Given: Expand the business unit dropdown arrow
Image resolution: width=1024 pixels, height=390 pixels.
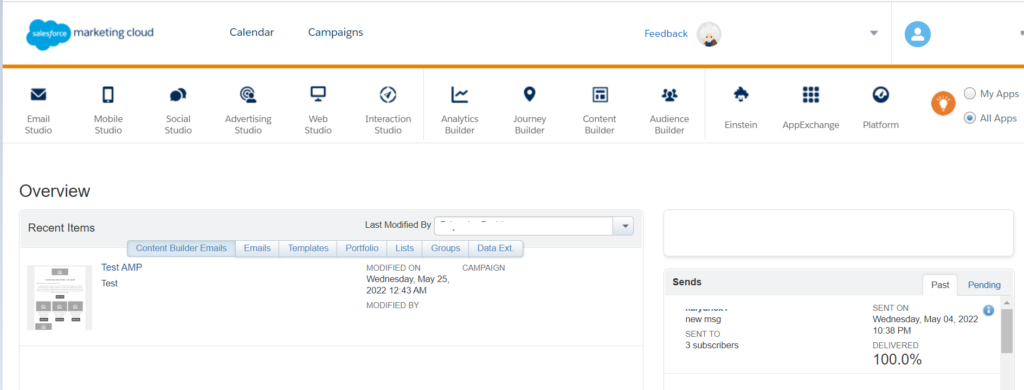Looking at the screenshot, I should [874, 33].
